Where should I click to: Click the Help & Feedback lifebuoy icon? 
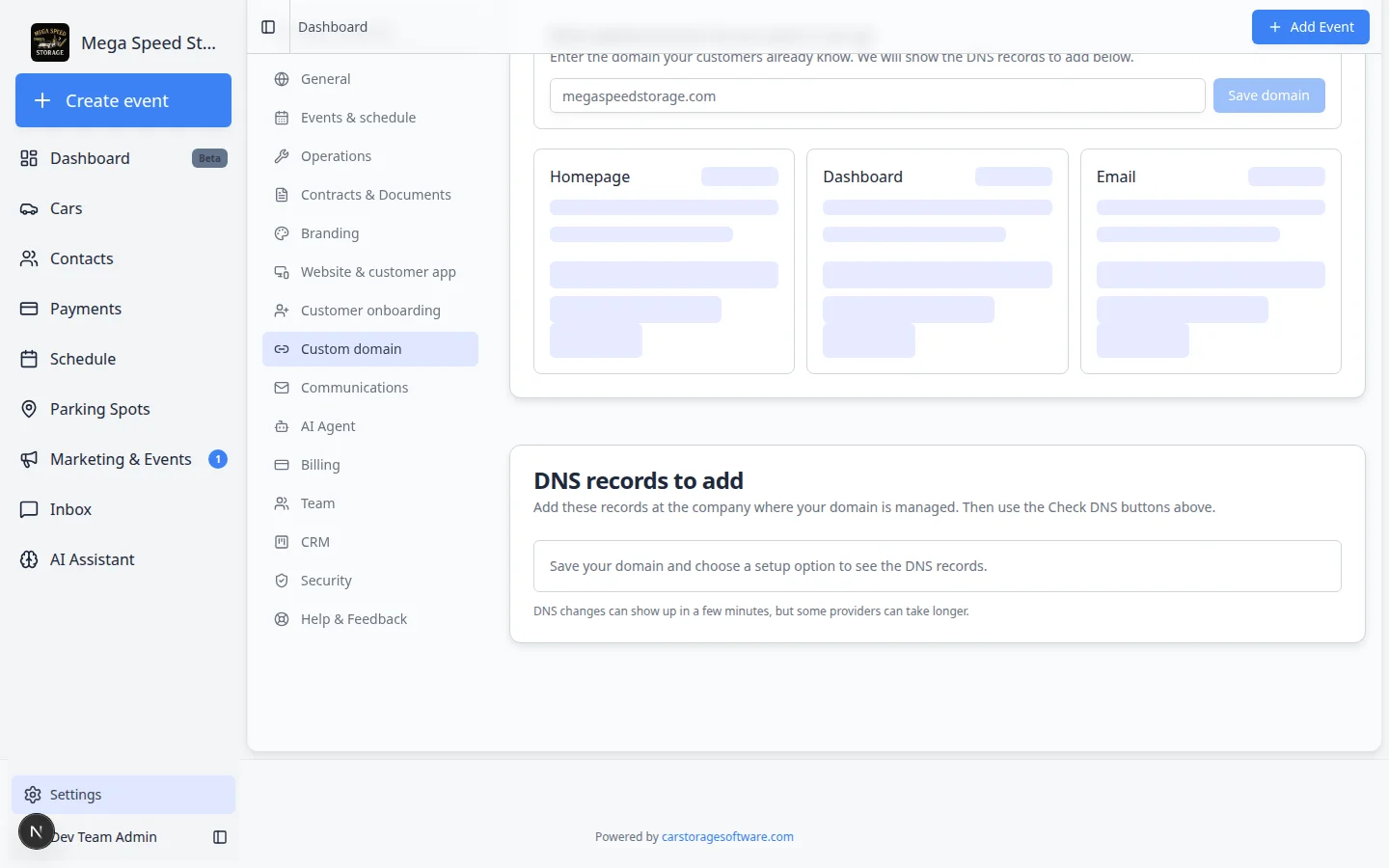[282, 619]
